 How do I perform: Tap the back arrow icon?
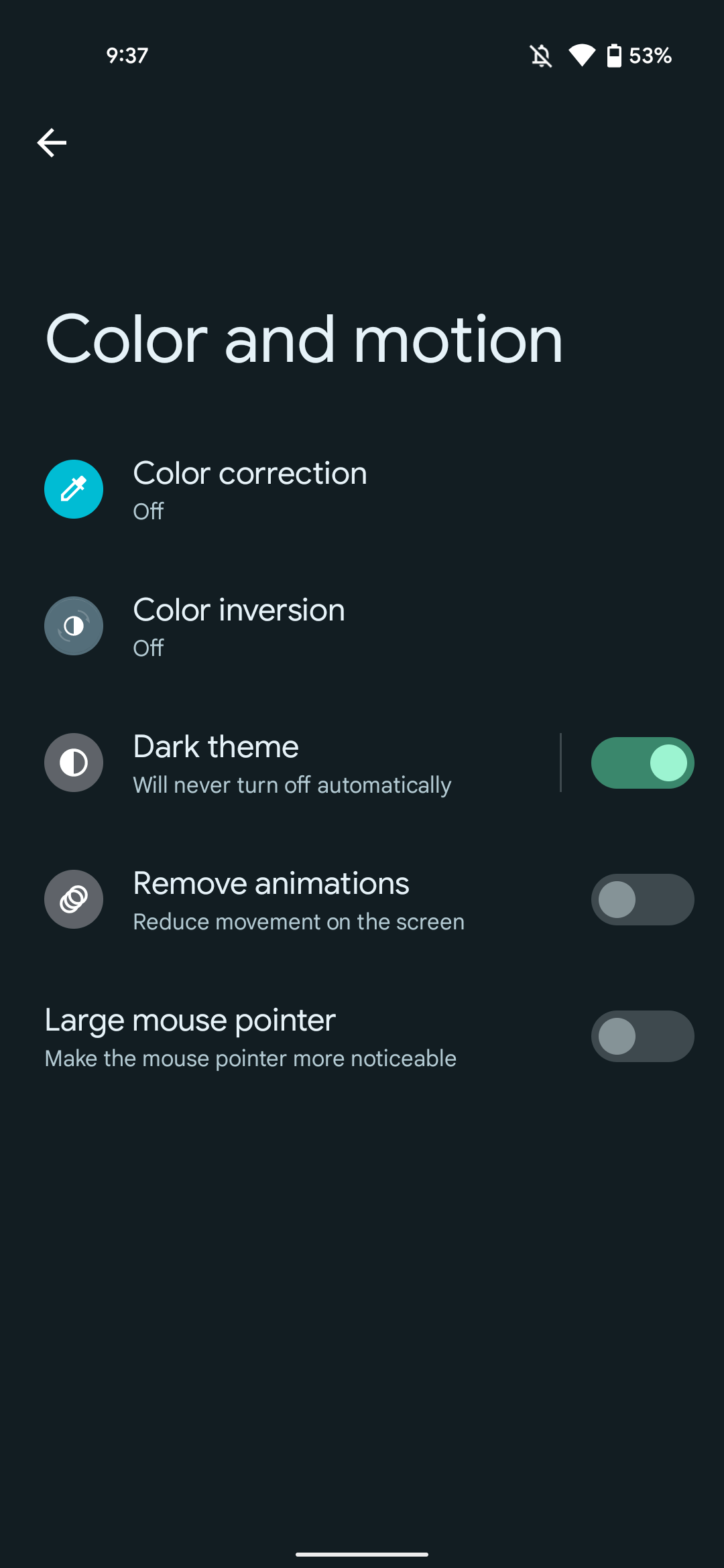click(x=52, y=143)
